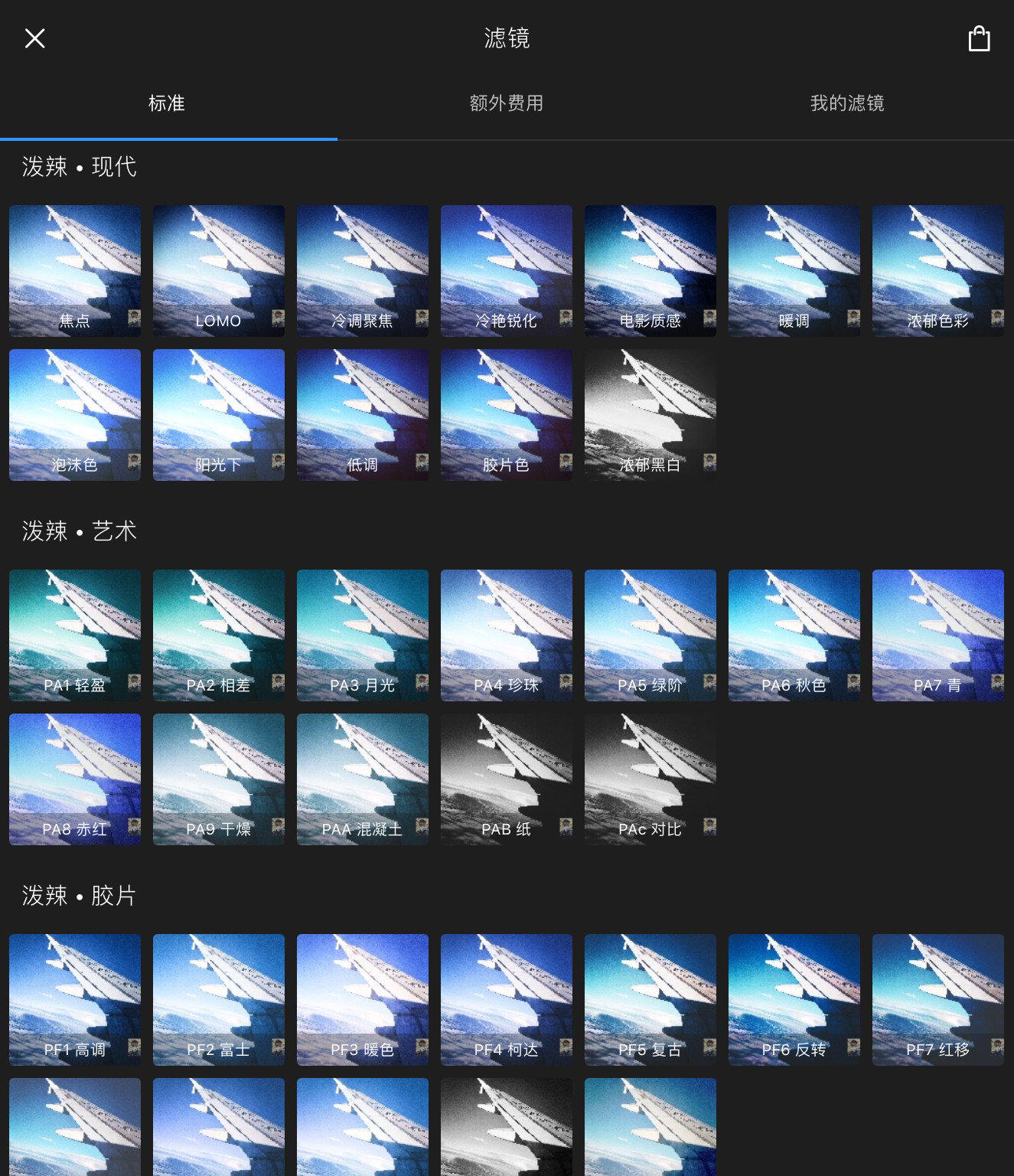This screenshot has width=1014, height=1176.
Task: Click the 泼辣 • 艺术 section heading
Action: [x=80, y=531]
